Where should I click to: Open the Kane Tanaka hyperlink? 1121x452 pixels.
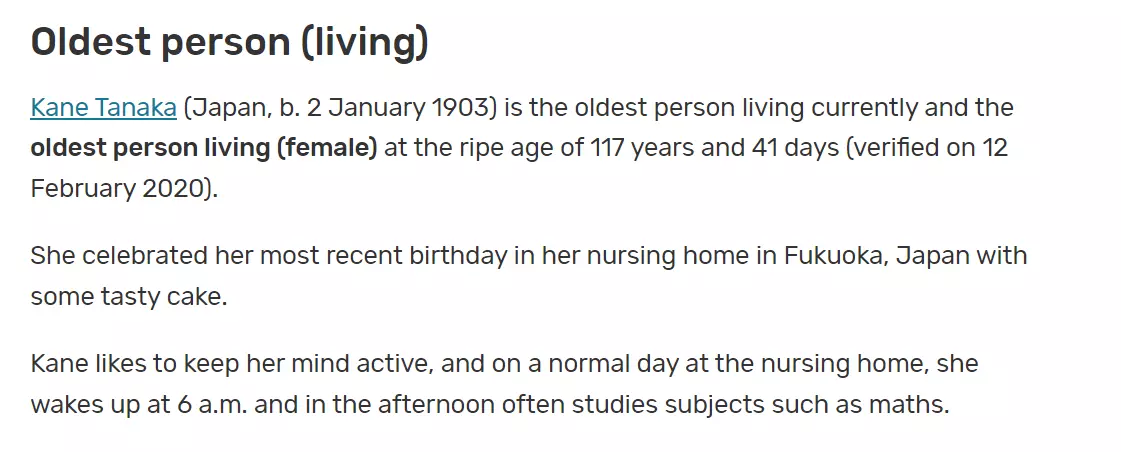point(103,108)
